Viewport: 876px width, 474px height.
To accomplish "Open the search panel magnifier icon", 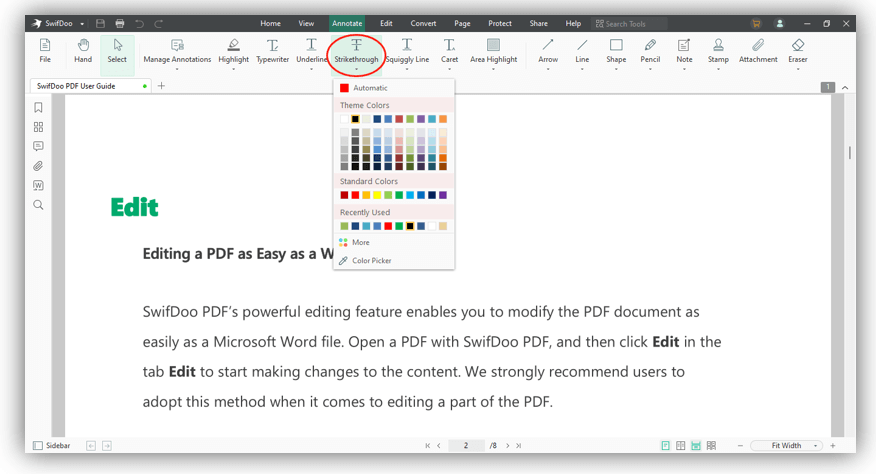I will pos(38,205).
